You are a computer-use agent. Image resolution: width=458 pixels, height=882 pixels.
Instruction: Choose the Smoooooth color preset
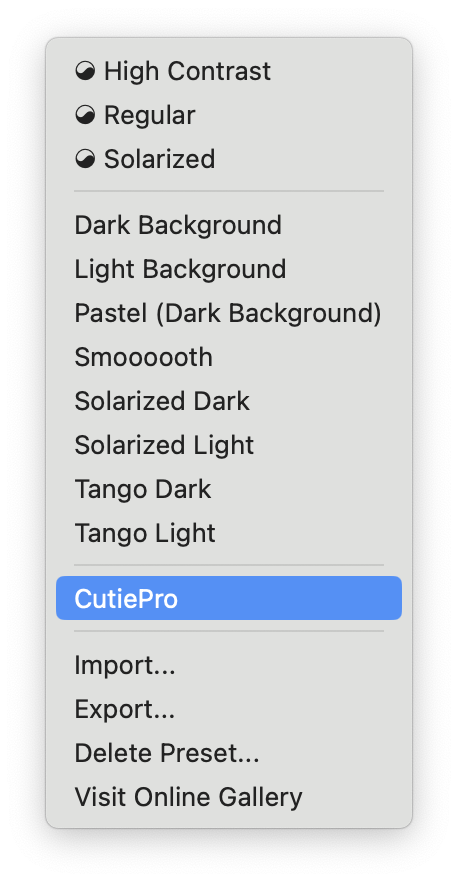[229, 357]
